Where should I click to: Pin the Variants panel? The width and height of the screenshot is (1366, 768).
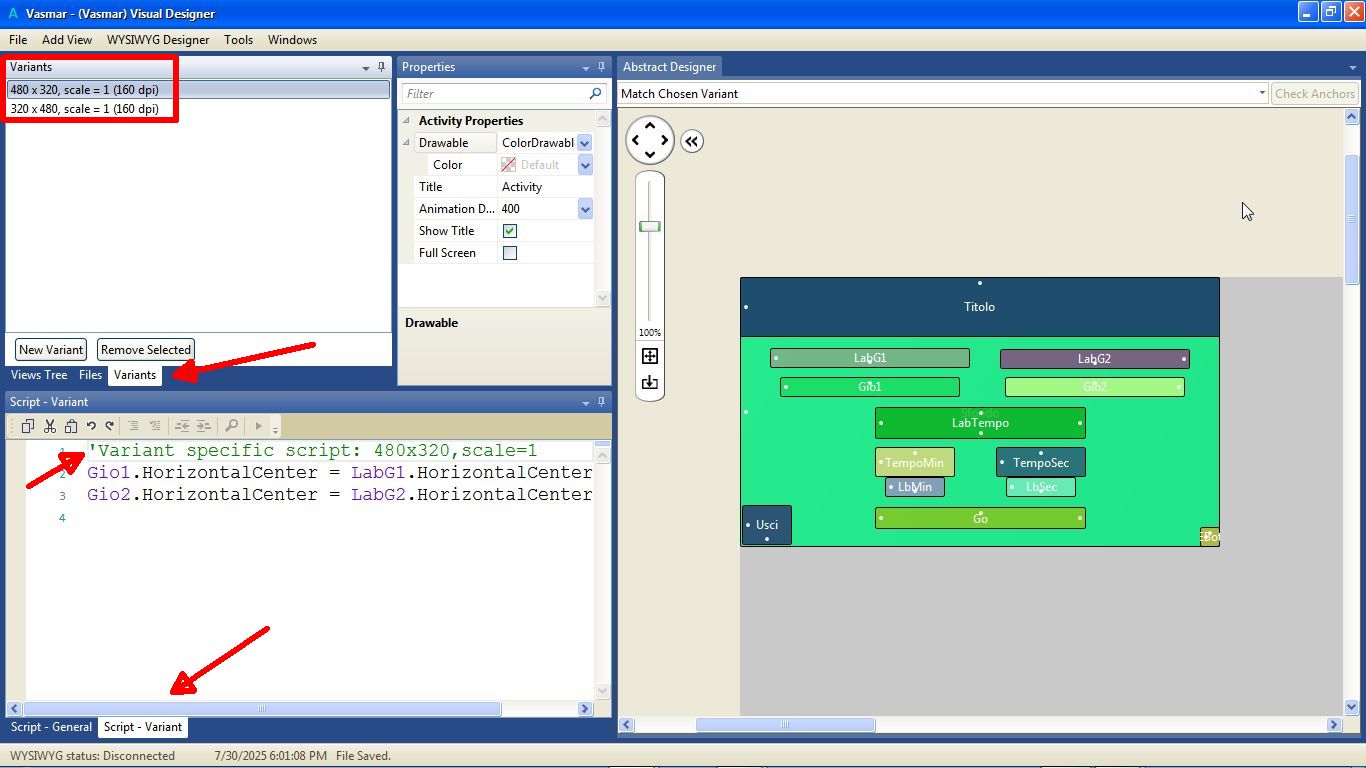tap(381, 67)
